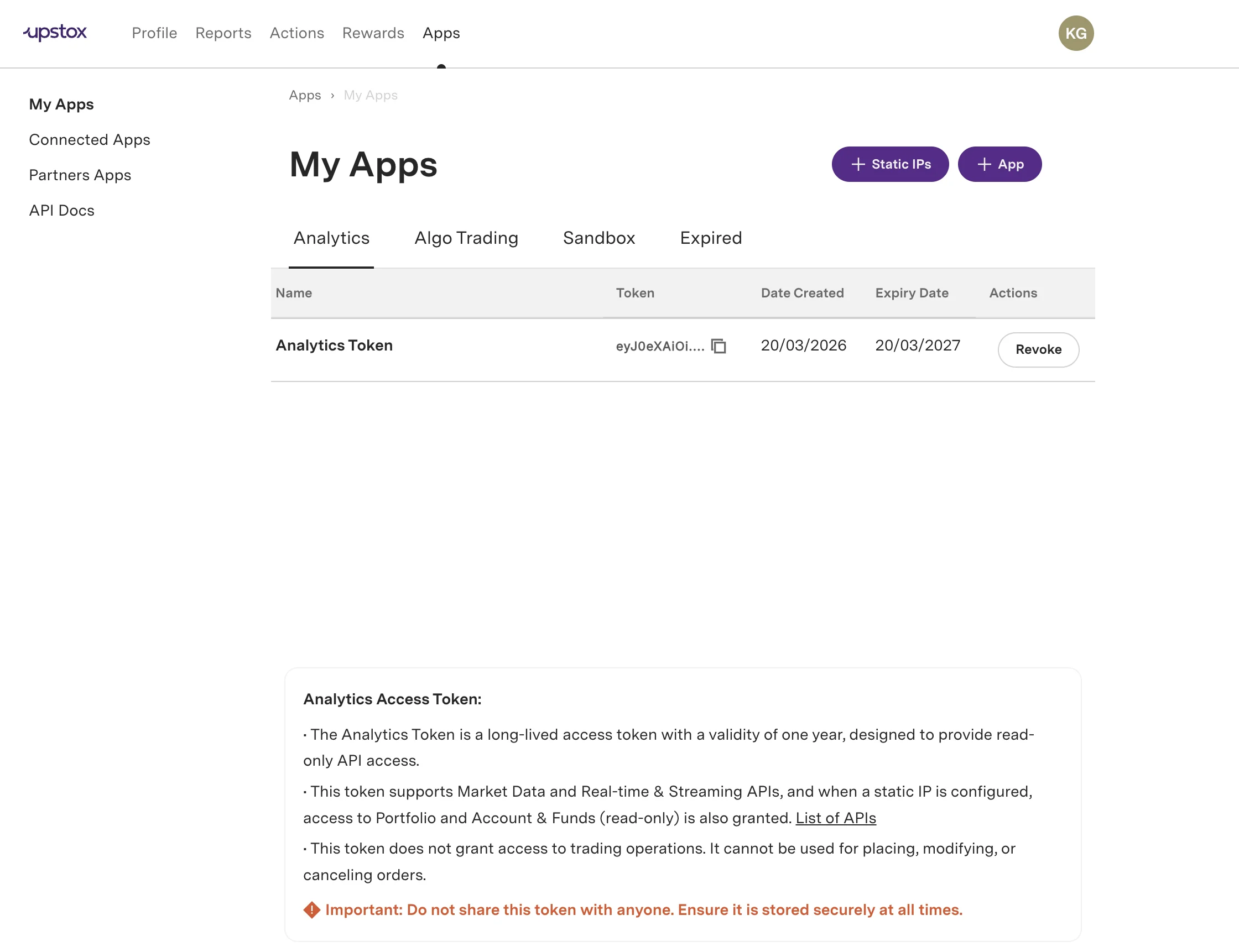Revoke the Analytics Token

click(x=1038, y=349)
